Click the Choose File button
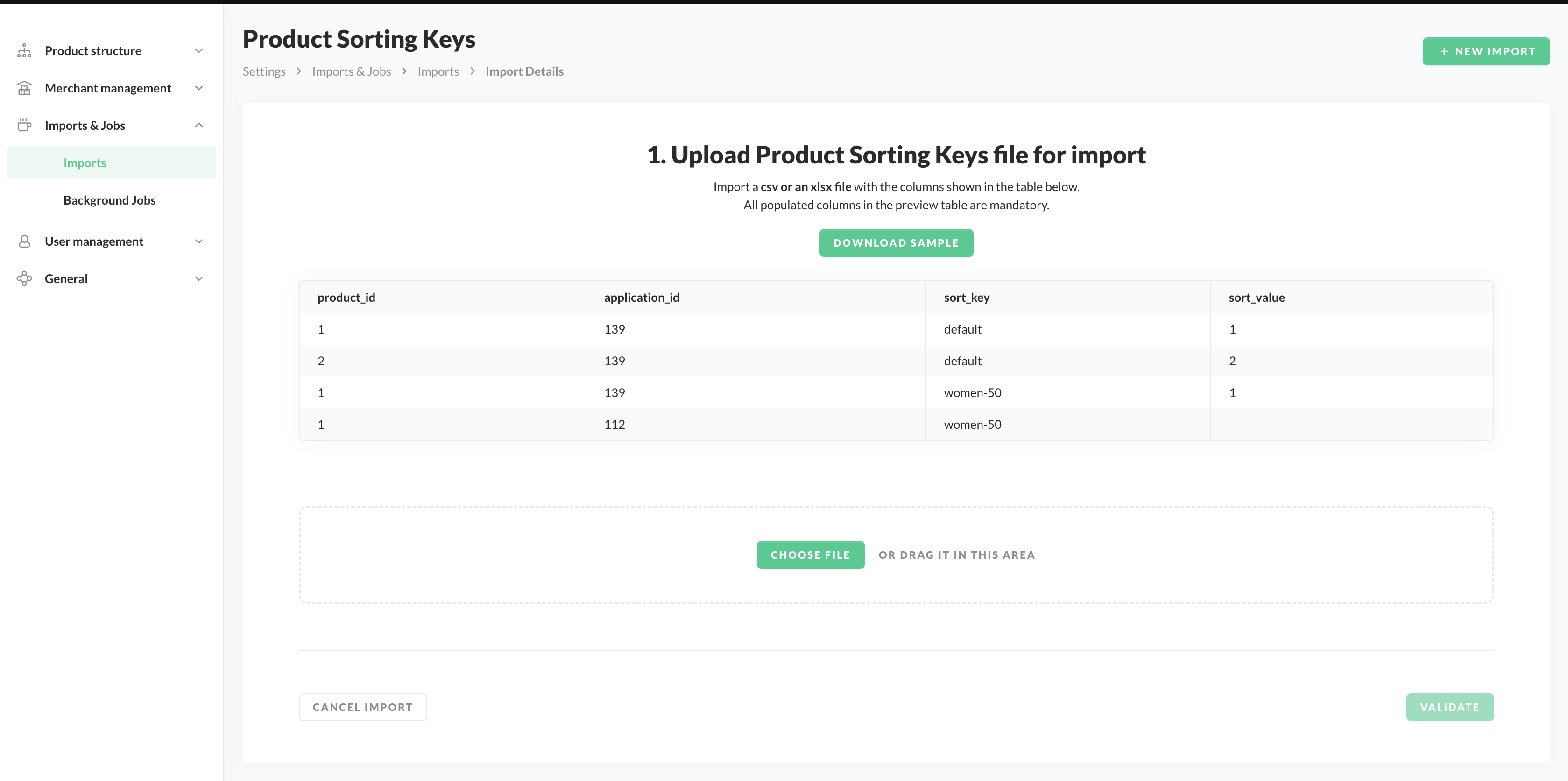 coord(810,554)
